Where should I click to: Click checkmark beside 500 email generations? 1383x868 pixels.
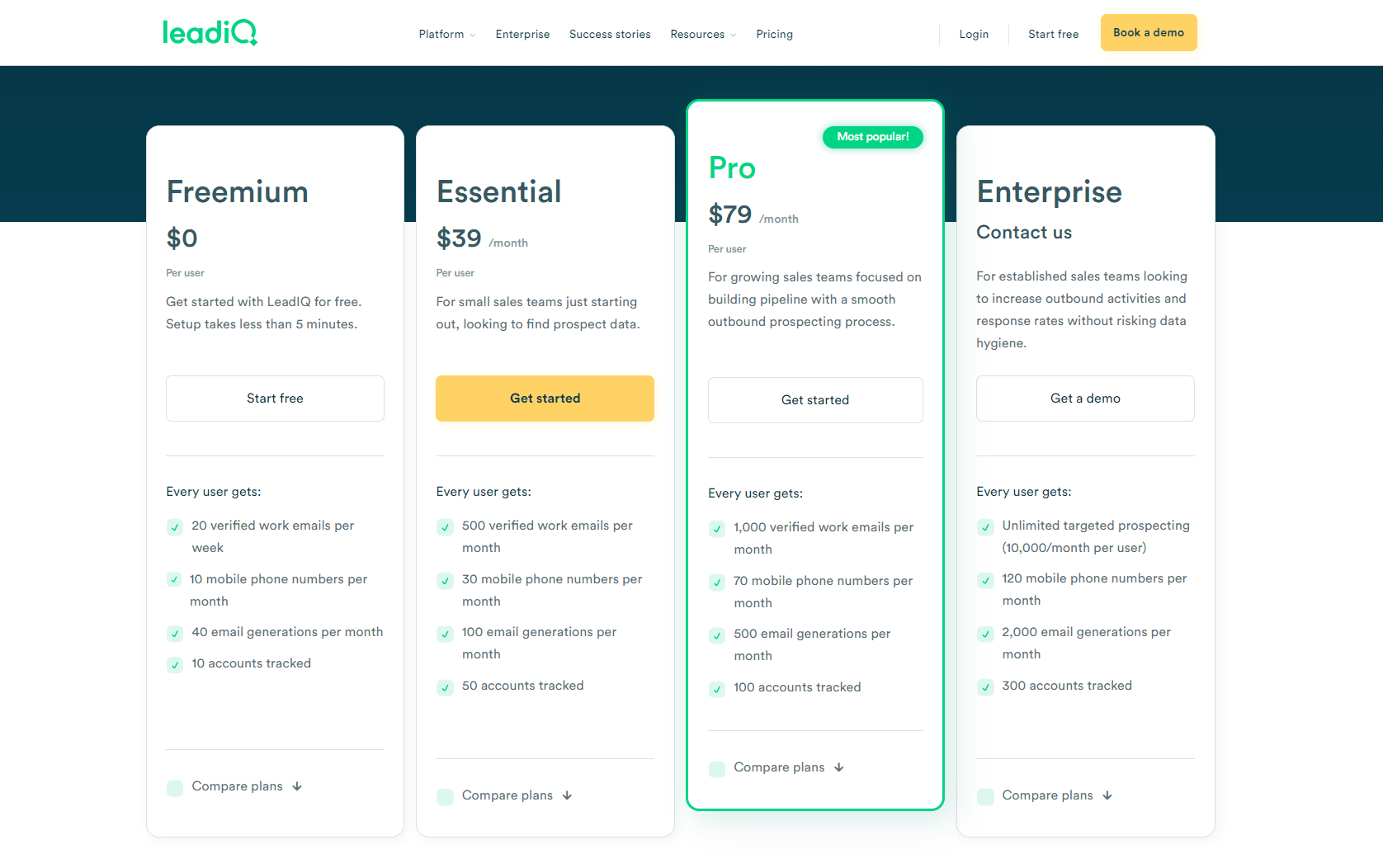tap(717, 635)
